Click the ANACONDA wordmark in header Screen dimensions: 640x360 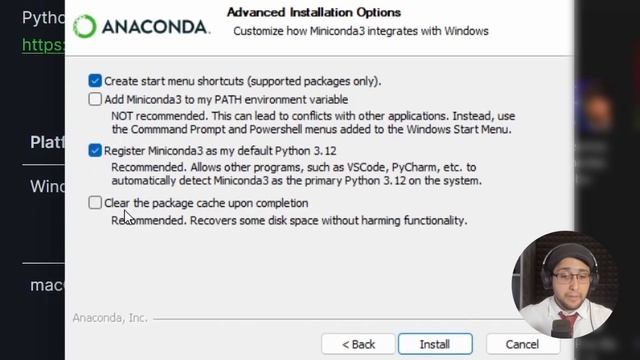click(156, 27)
